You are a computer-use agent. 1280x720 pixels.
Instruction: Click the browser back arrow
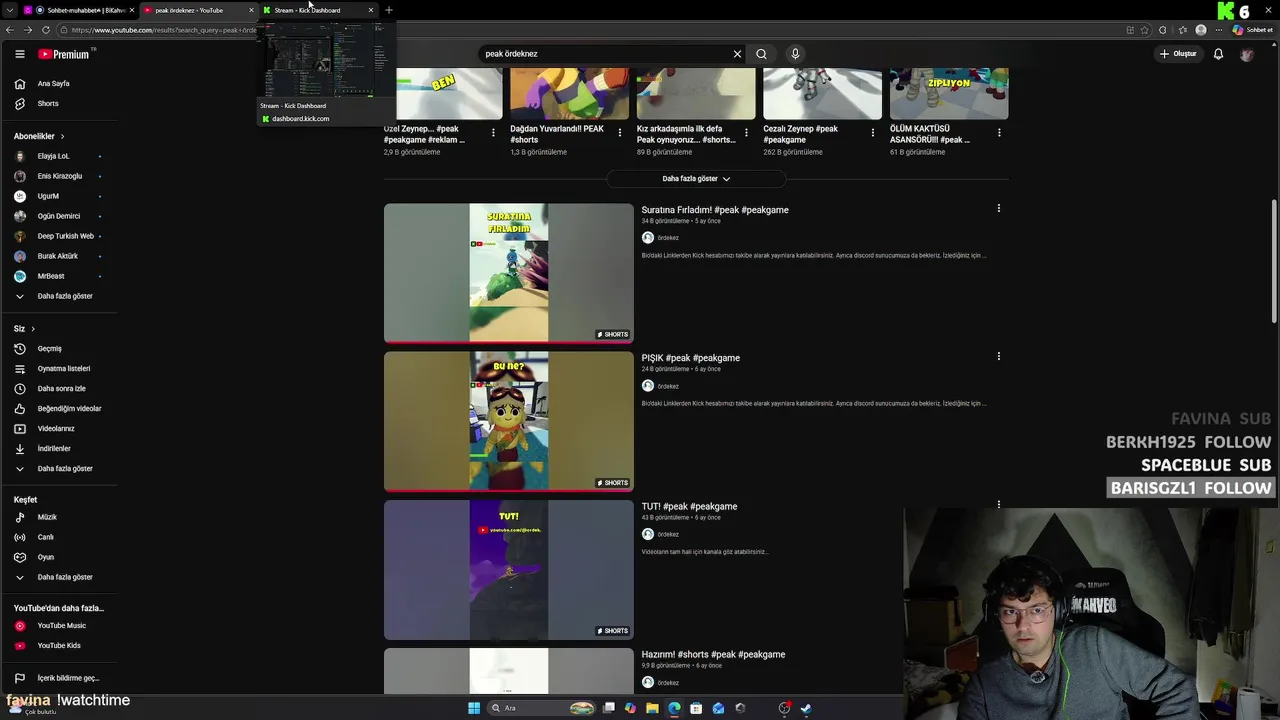[x=9, y=30]
